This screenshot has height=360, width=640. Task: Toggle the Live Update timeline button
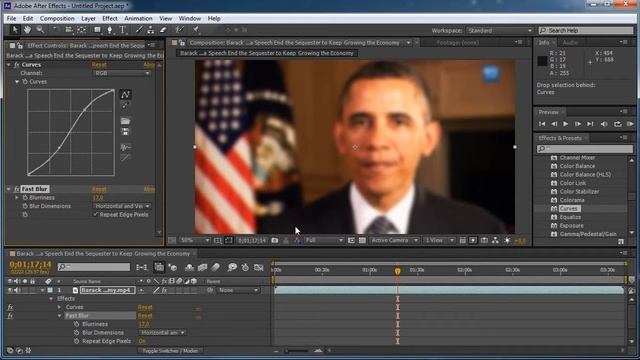(159, 267)
